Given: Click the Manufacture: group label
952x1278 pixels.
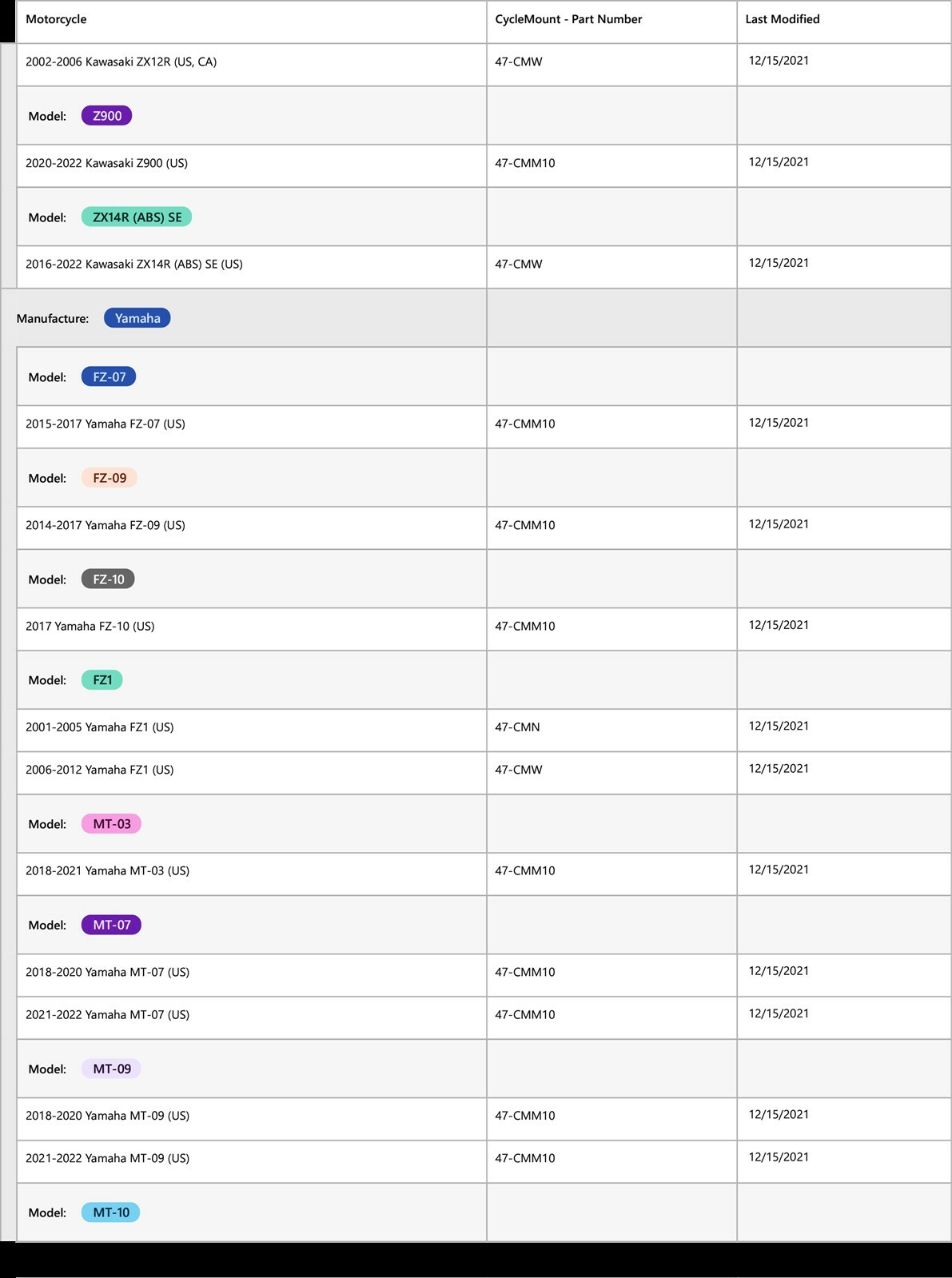Looking at the screenshot, I should pyautogui.click(x=53, y=318).
